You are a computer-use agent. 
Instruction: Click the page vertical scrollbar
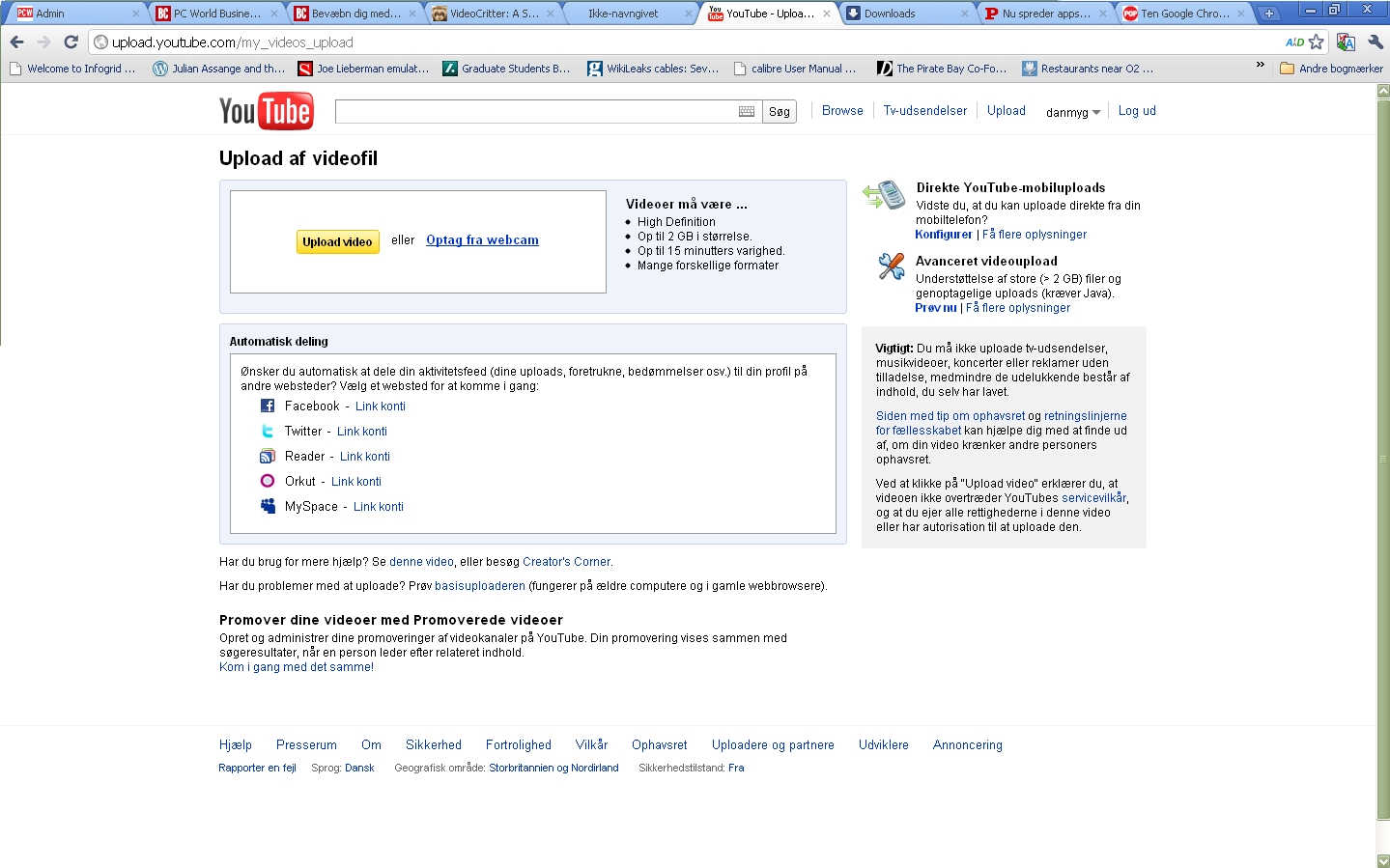(x=1383, y=459)
